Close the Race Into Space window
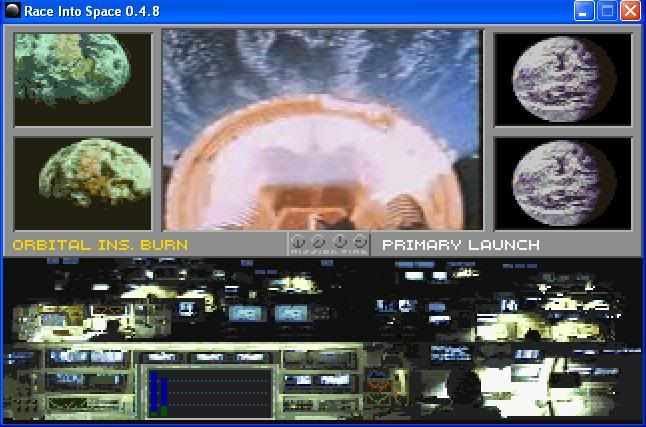Image resolution: width=646 pixels, height=427 pixels. (x=630, y=11)
